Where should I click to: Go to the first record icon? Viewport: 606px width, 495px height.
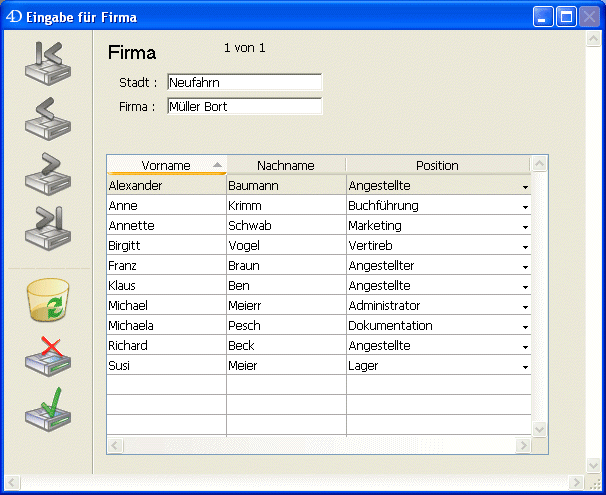[47, 63]
